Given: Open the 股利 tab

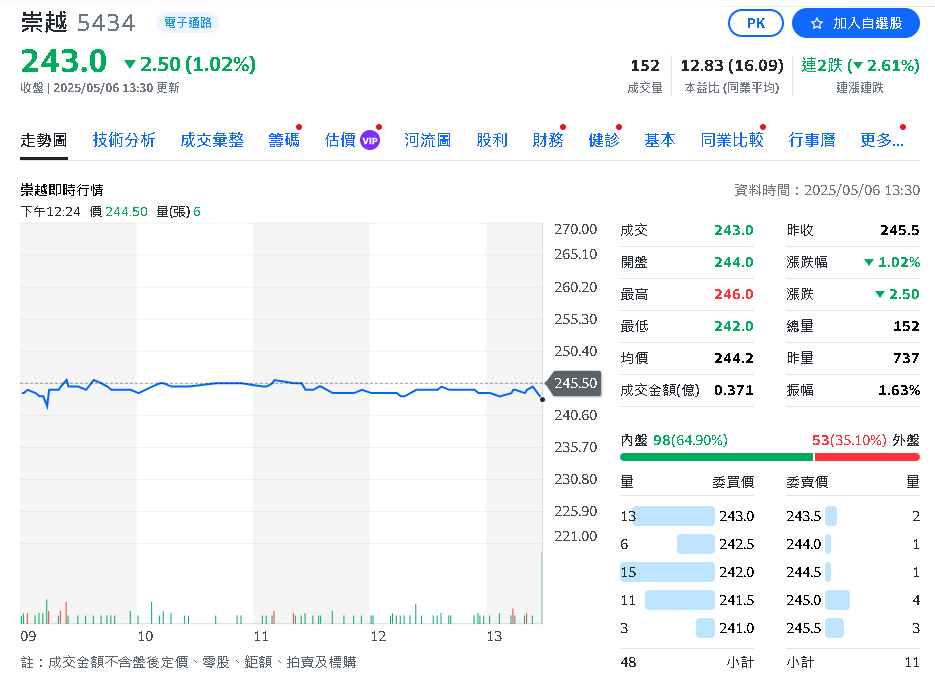Looking at the screenshot, I should [492, 140].
